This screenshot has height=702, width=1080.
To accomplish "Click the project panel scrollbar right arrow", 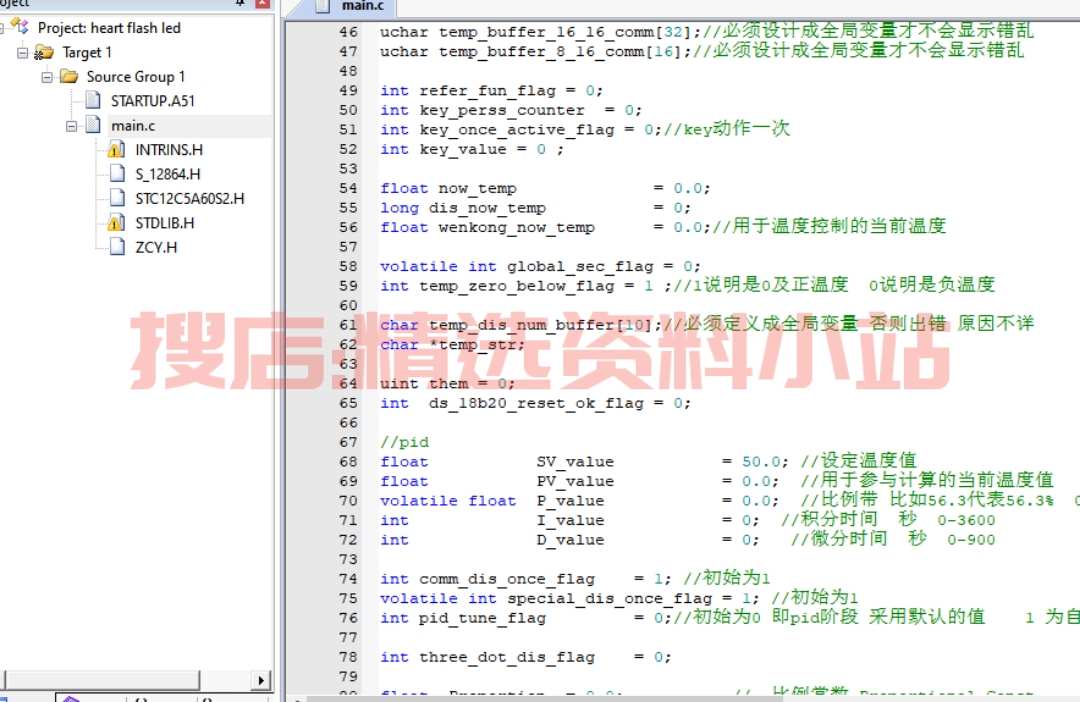I will pyautogui.click(x=261, y=681).
